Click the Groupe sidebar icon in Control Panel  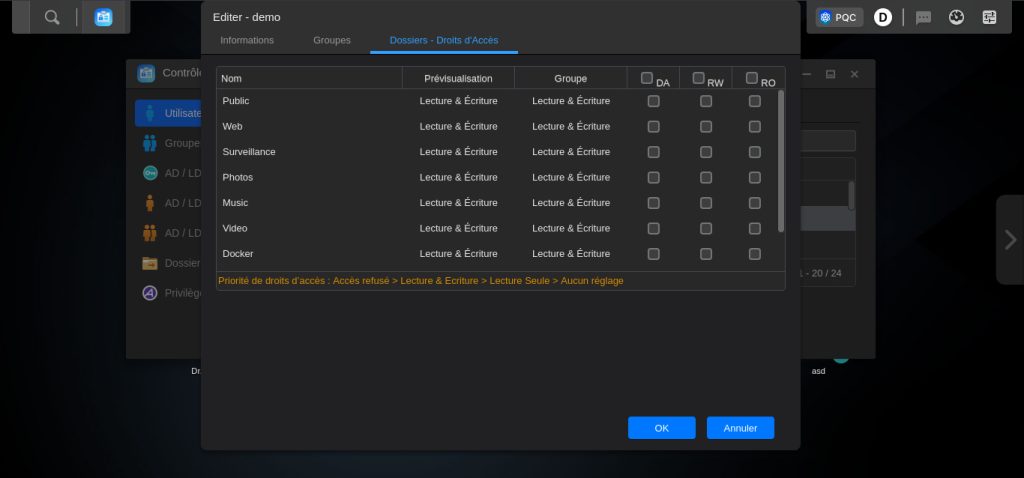click(150, 143)
